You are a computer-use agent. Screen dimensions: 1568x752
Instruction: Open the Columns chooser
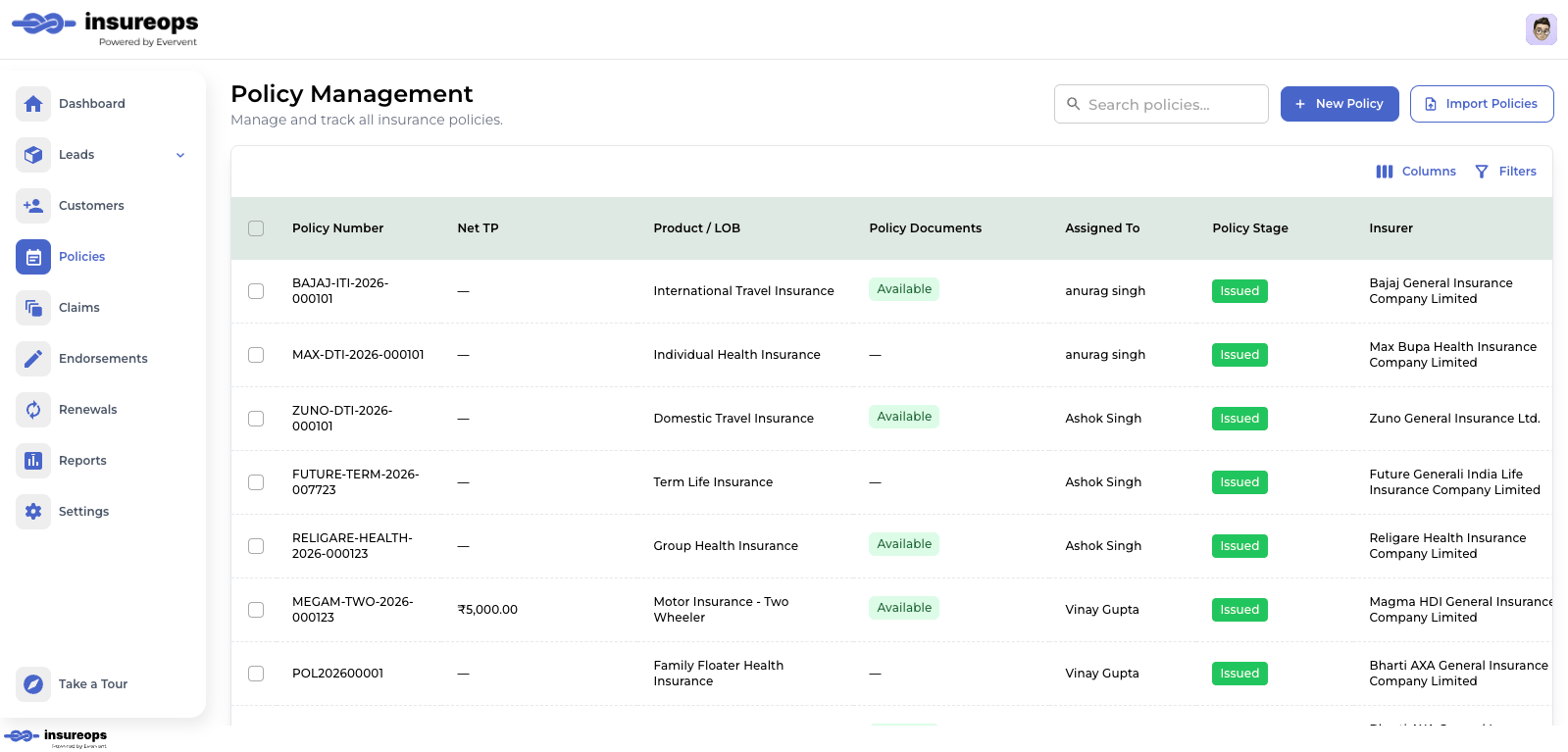tap(1416, 172)
